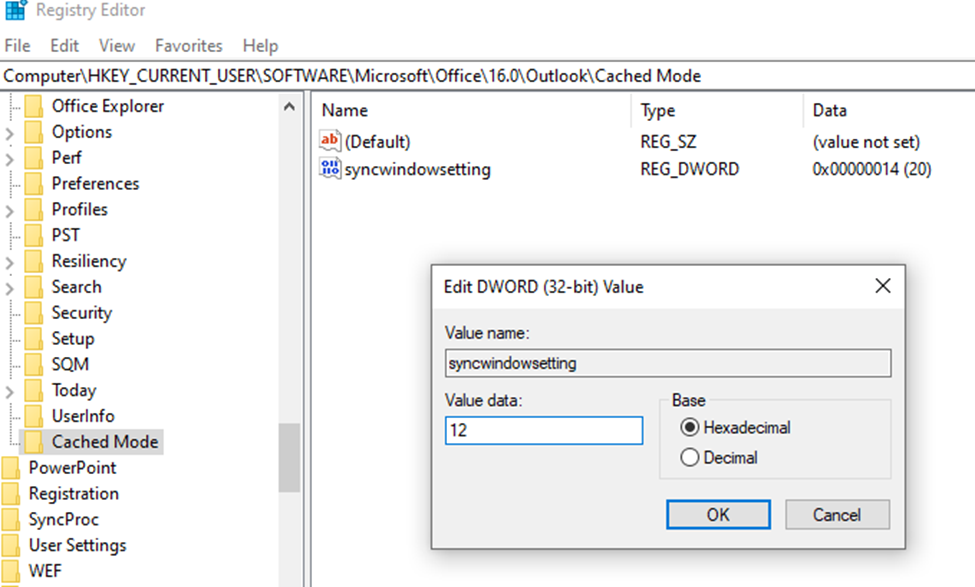Choose the Hexadecimal base option
The height and width of the screenshot is (587, 975).
coord(690,428)
